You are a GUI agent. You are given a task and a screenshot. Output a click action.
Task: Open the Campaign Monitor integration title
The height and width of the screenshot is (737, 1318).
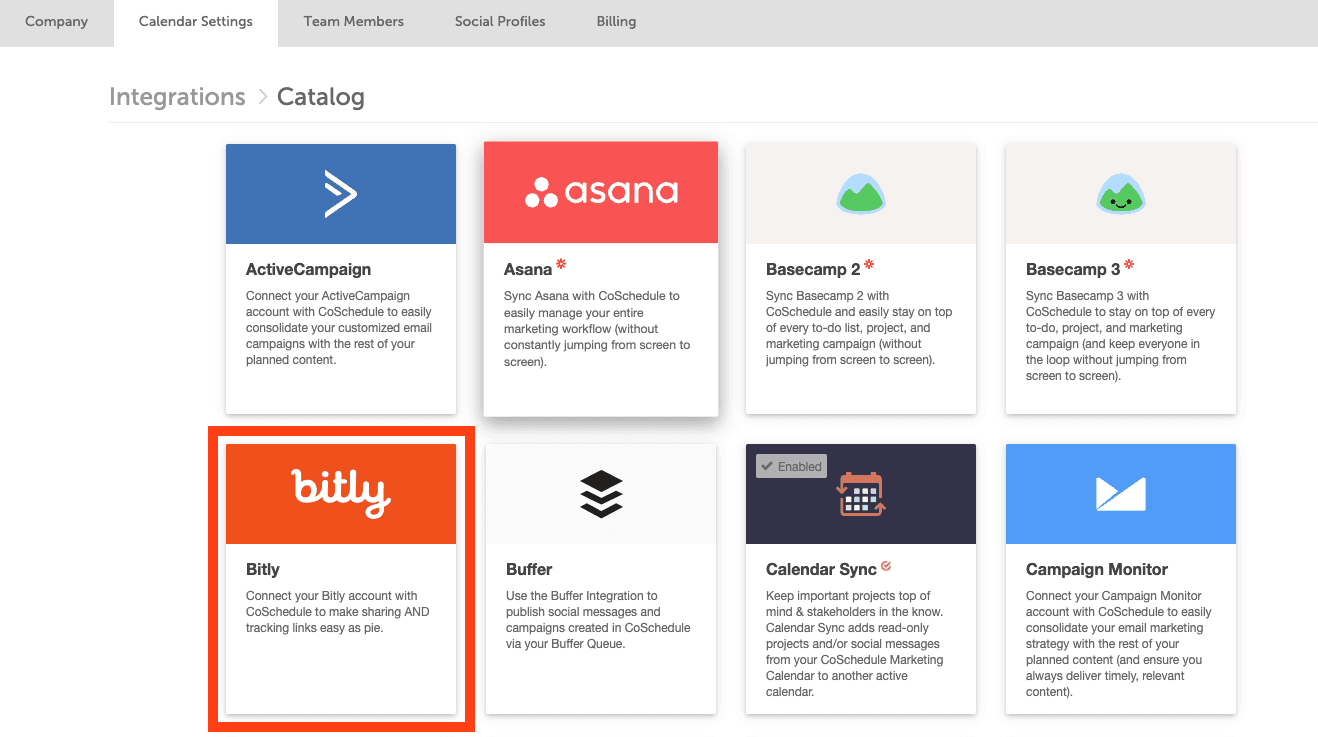[x=1097, y=570]
